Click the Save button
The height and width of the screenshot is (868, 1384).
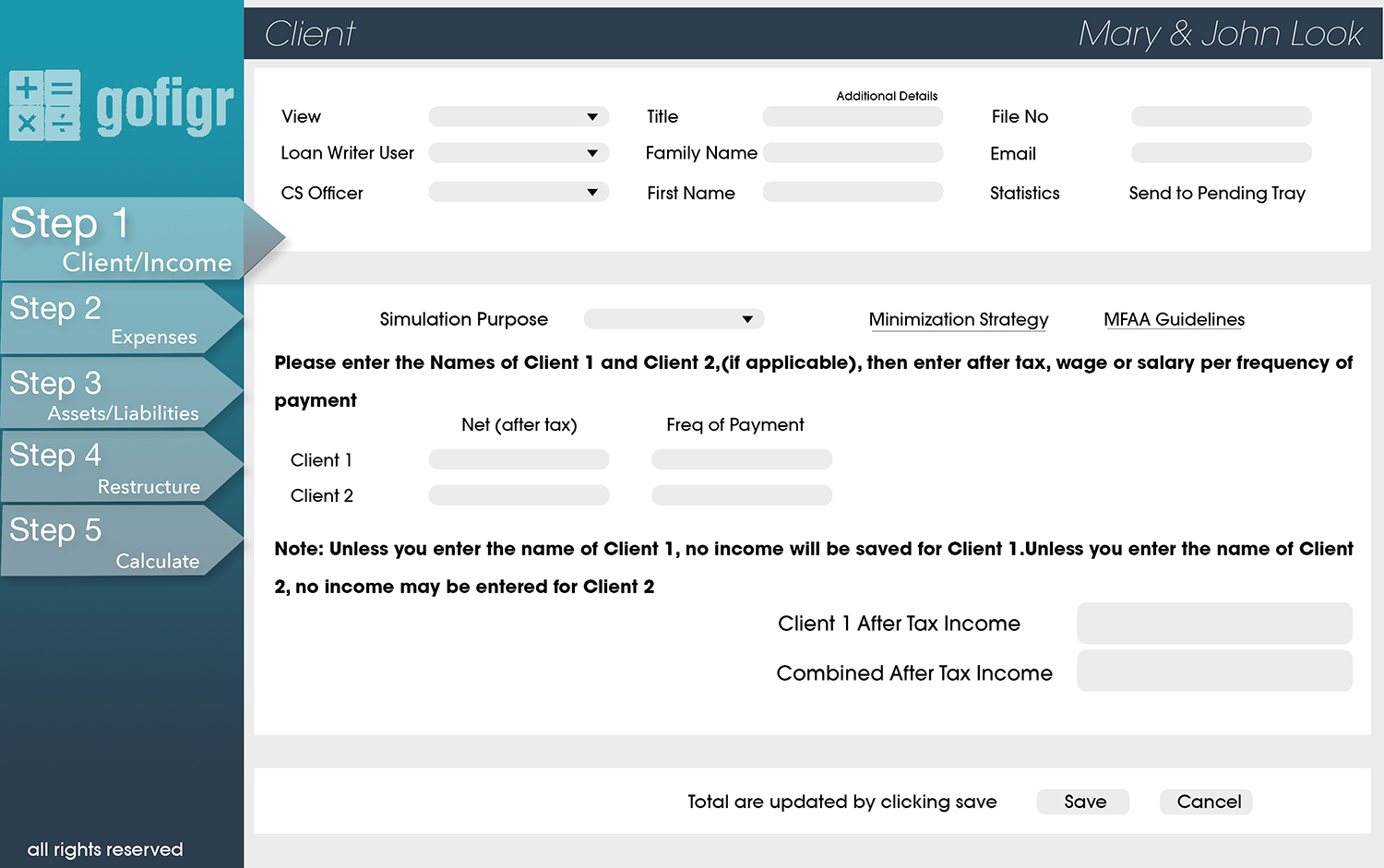pos(1084,802)
